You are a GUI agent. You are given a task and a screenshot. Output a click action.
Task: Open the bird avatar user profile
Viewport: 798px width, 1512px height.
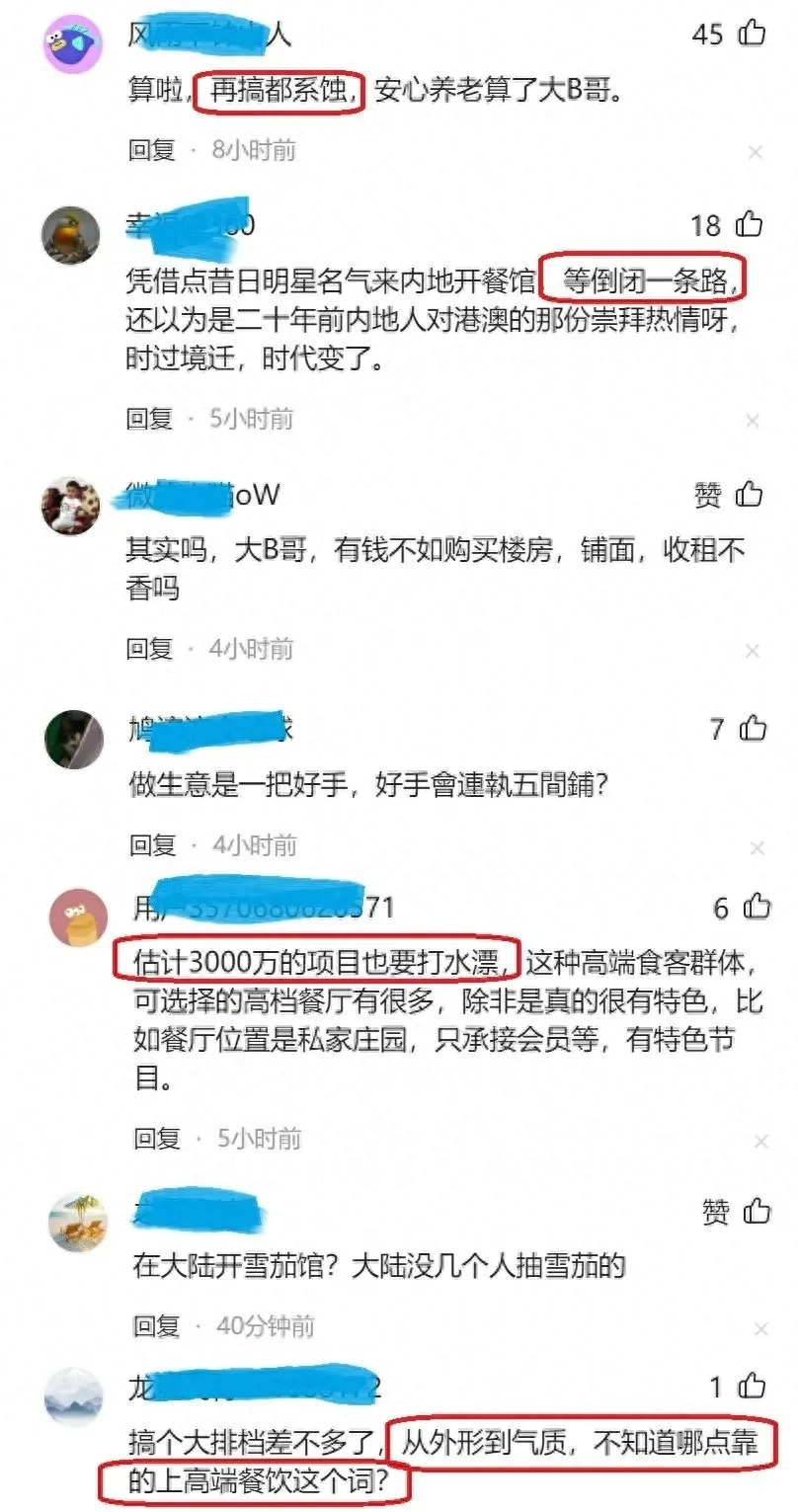(x=70, y=235)
